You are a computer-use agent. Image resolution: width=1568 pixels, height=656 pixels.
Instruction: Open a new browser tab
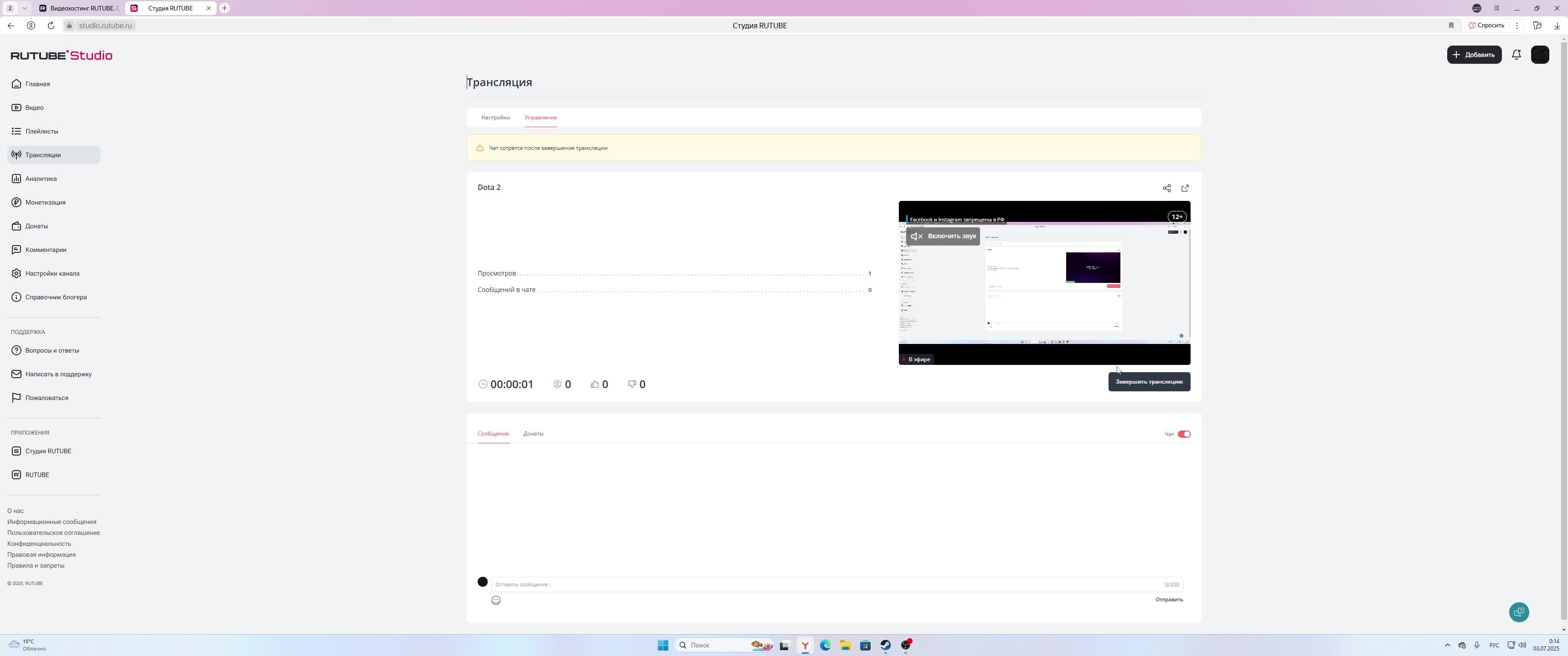225,9
